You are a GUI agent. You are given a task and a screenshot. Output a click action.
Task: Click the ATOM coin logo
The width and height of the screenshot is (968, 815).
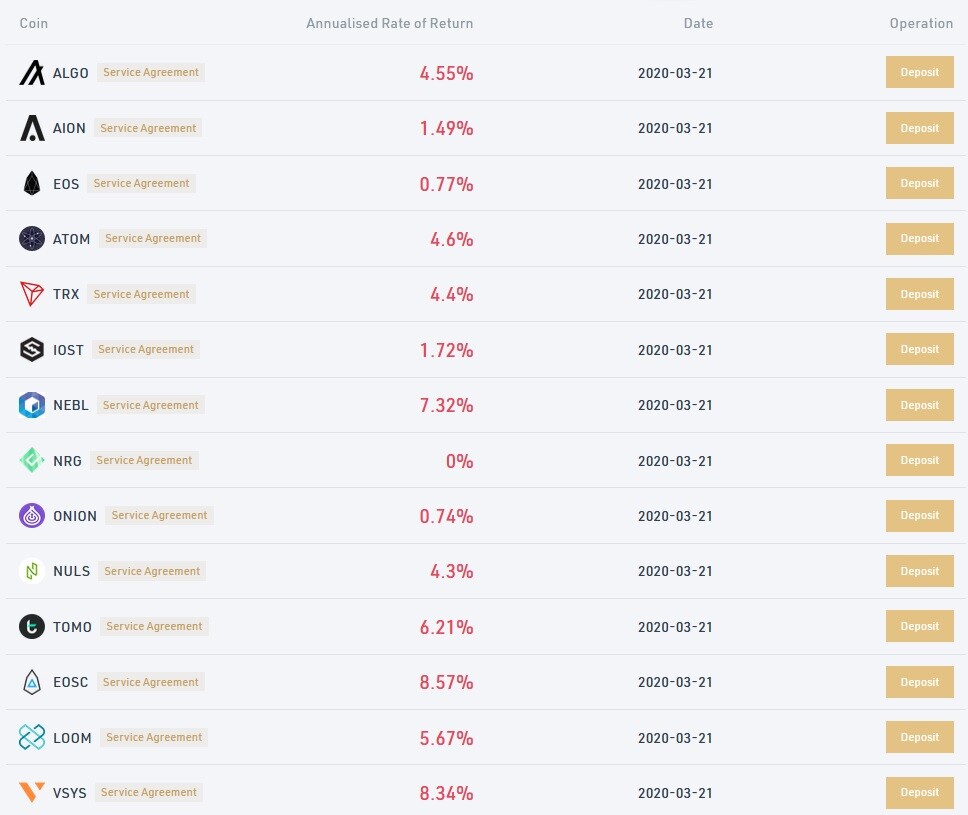(x=32, y=238)
